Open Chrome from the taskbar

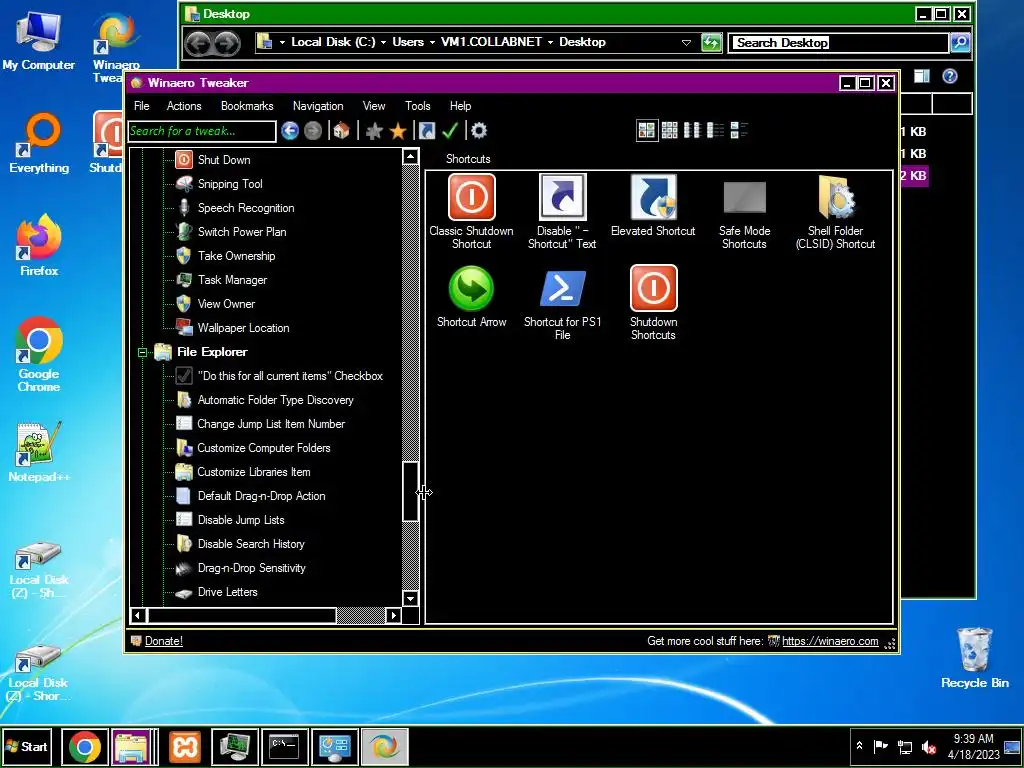(x=85, y=746)
